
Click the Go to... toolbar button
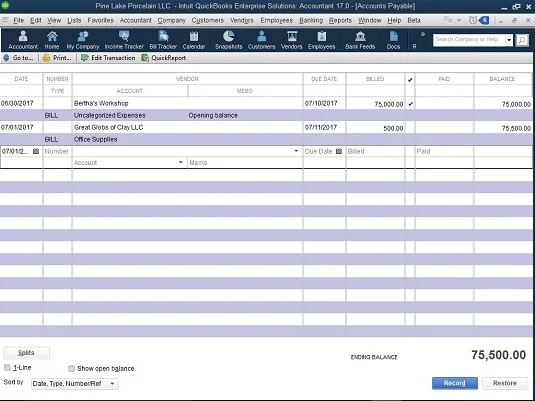[18, 58]
